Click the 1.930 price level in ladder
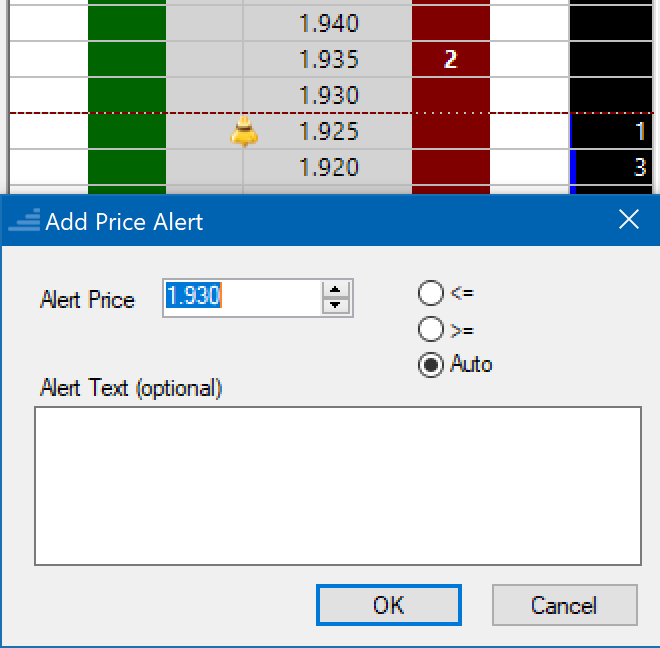Image resolution: width=660 pixels, height=648 pixels. [x=329, y=96]
